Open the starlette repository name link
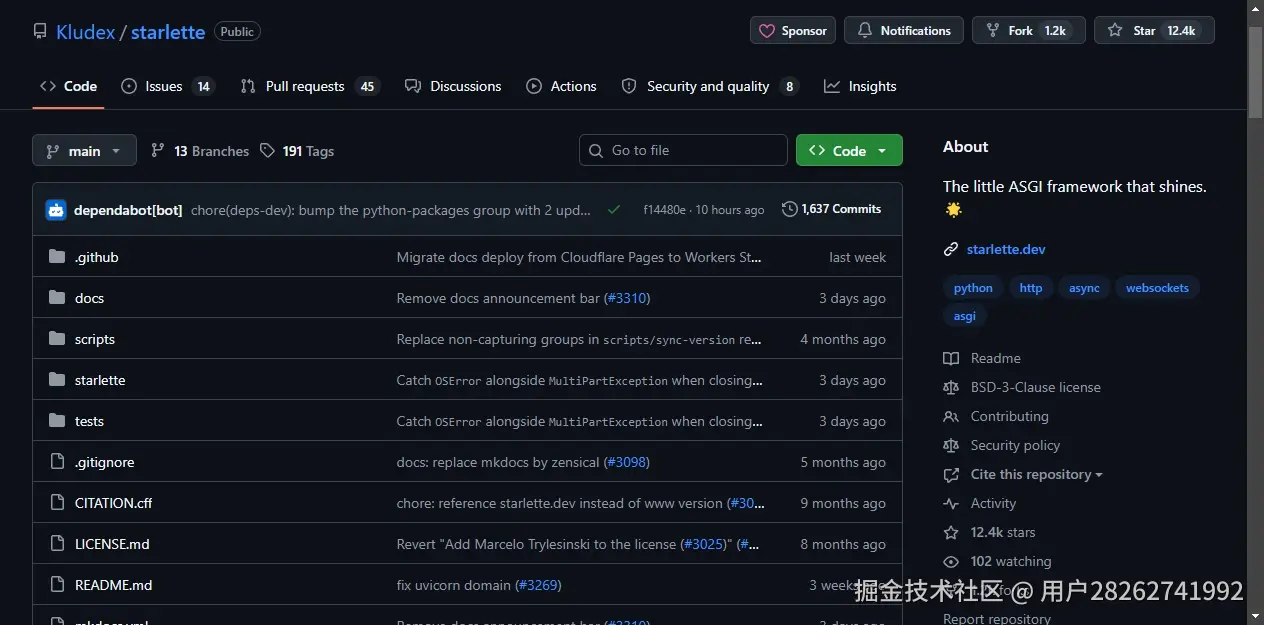Viewport: 1264px width, 625px height. click(x=168, y=32)
